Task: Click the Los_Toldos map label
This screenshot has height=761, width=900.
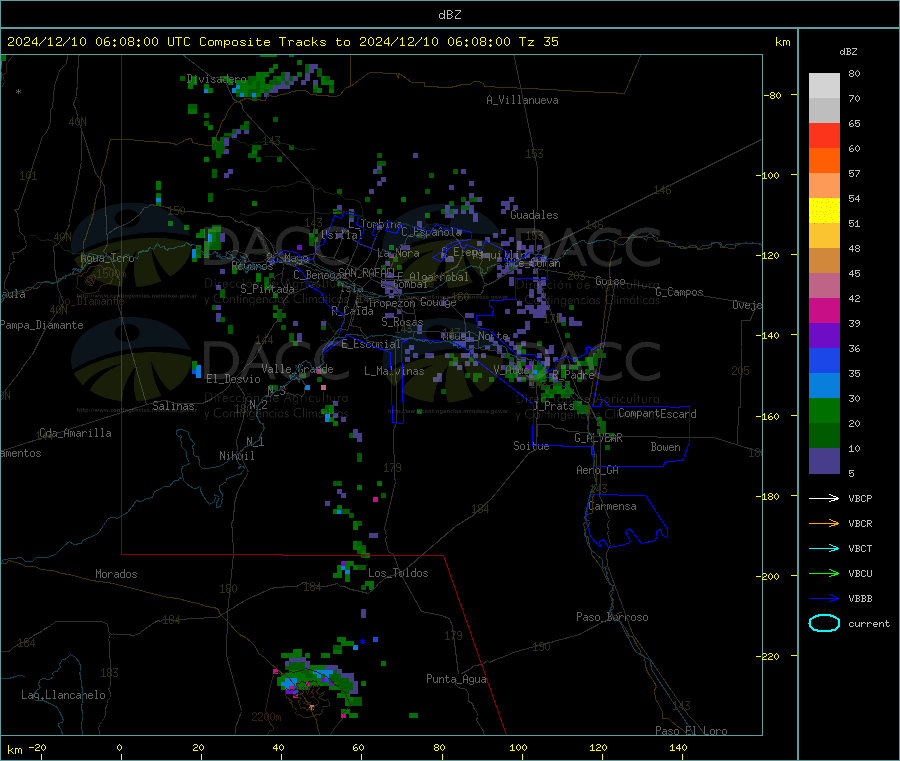Action: pos(398,573)
